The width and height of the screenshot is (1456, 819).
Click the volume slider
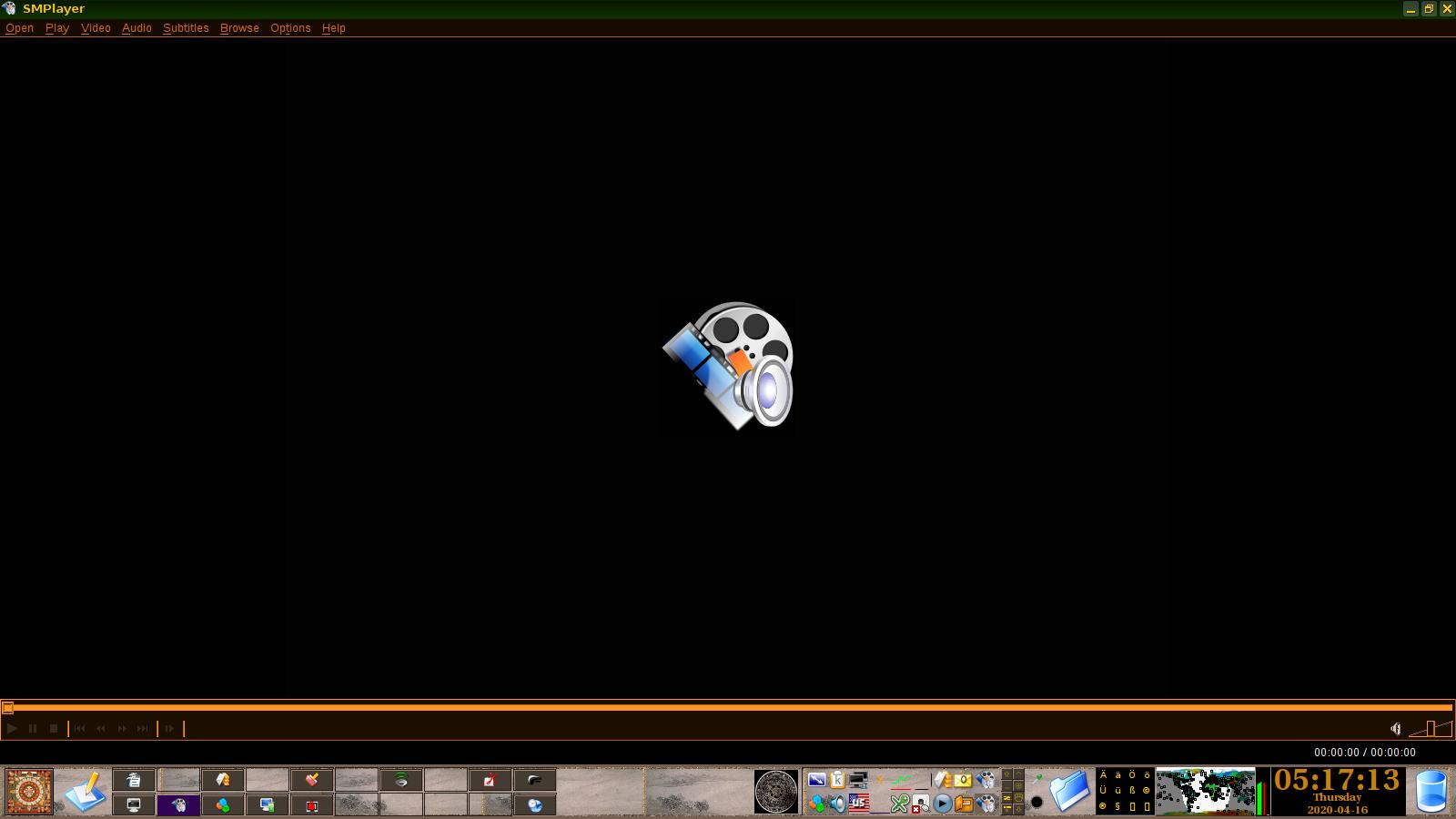coord(1431,728)
